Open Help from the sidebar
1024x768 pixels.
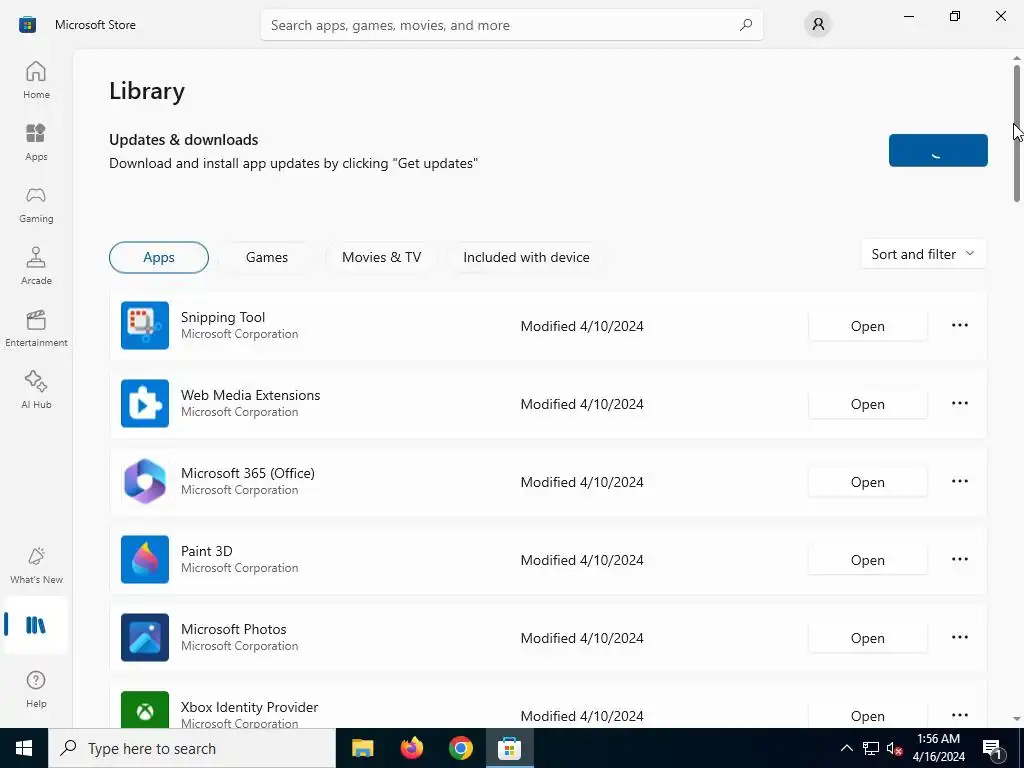[36, 690]
